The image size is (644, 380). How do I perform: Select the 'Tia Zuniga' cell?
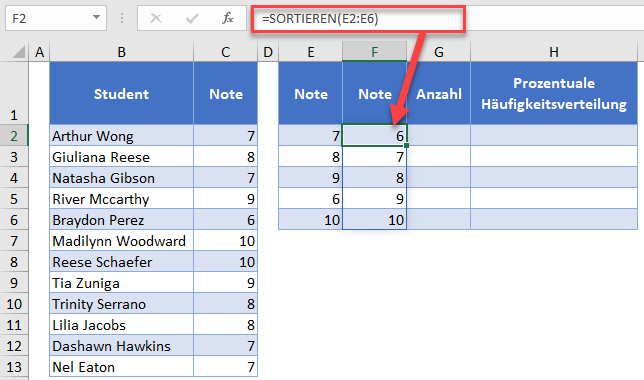tap(122, 282)
